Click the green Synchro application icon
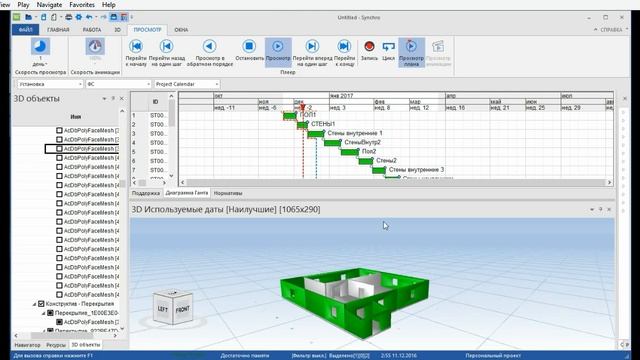640x360 pixels. point(16,17)
